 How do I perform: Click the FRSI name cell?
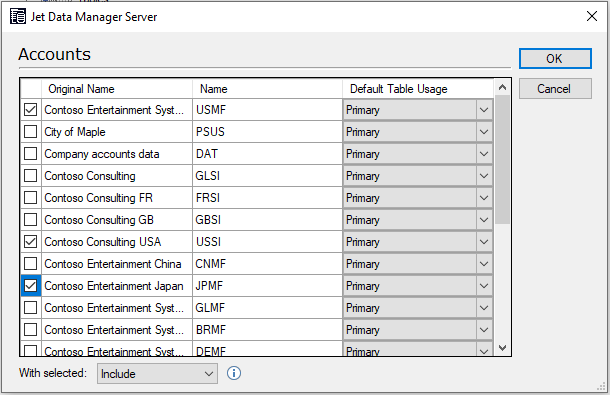tap(267, 198)
